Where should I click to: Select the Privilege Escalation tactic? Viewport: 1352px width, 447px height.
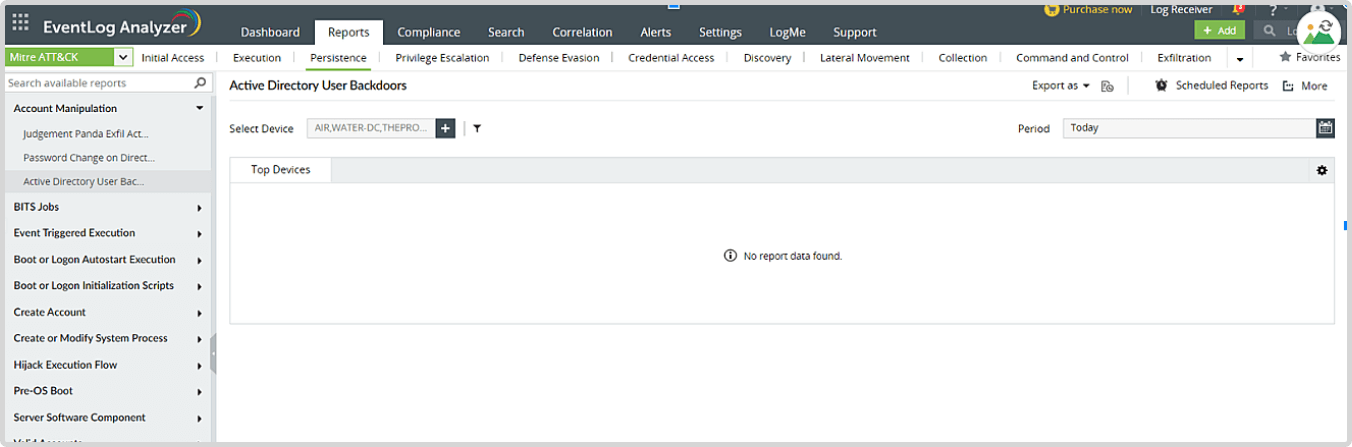pyautogui.click(x=442, y=58)
